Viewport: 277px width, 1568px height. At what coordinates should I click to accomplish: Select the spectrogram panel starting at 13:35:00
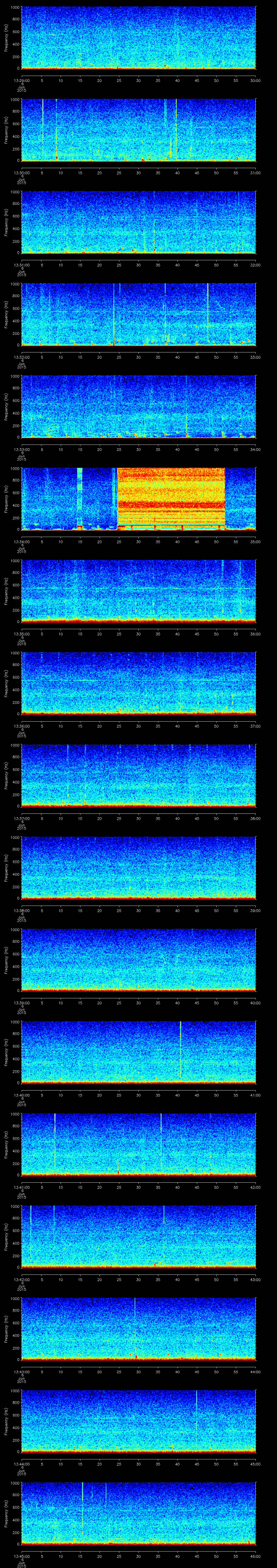point(138,591)
